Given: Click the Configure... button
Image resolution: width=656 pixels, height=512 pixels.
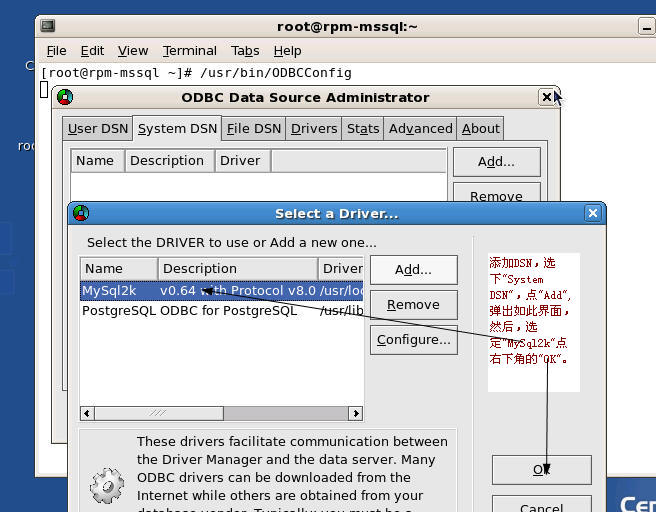Looking at the screenshot, I should (413, 340).
